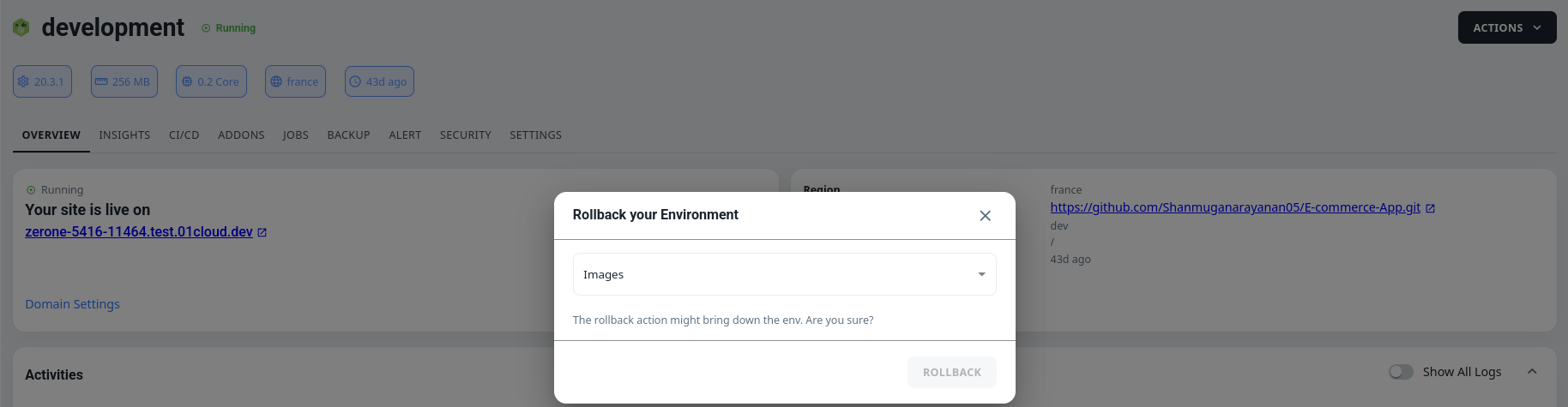Click the clock icon in 43d ago chip

click(355, 81)
